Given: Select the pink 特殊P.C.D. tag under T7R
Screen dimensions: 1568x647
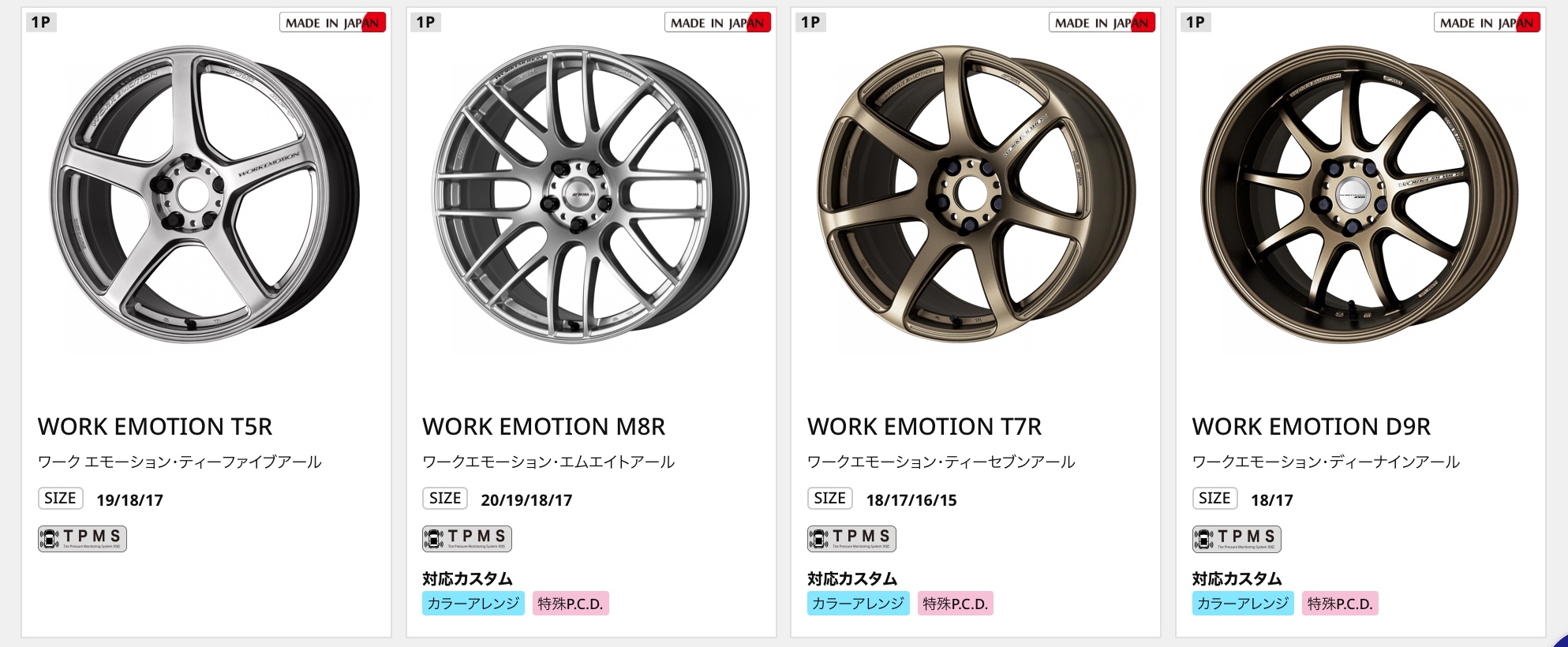Looking at the screenshot, I should coord(955,604).
